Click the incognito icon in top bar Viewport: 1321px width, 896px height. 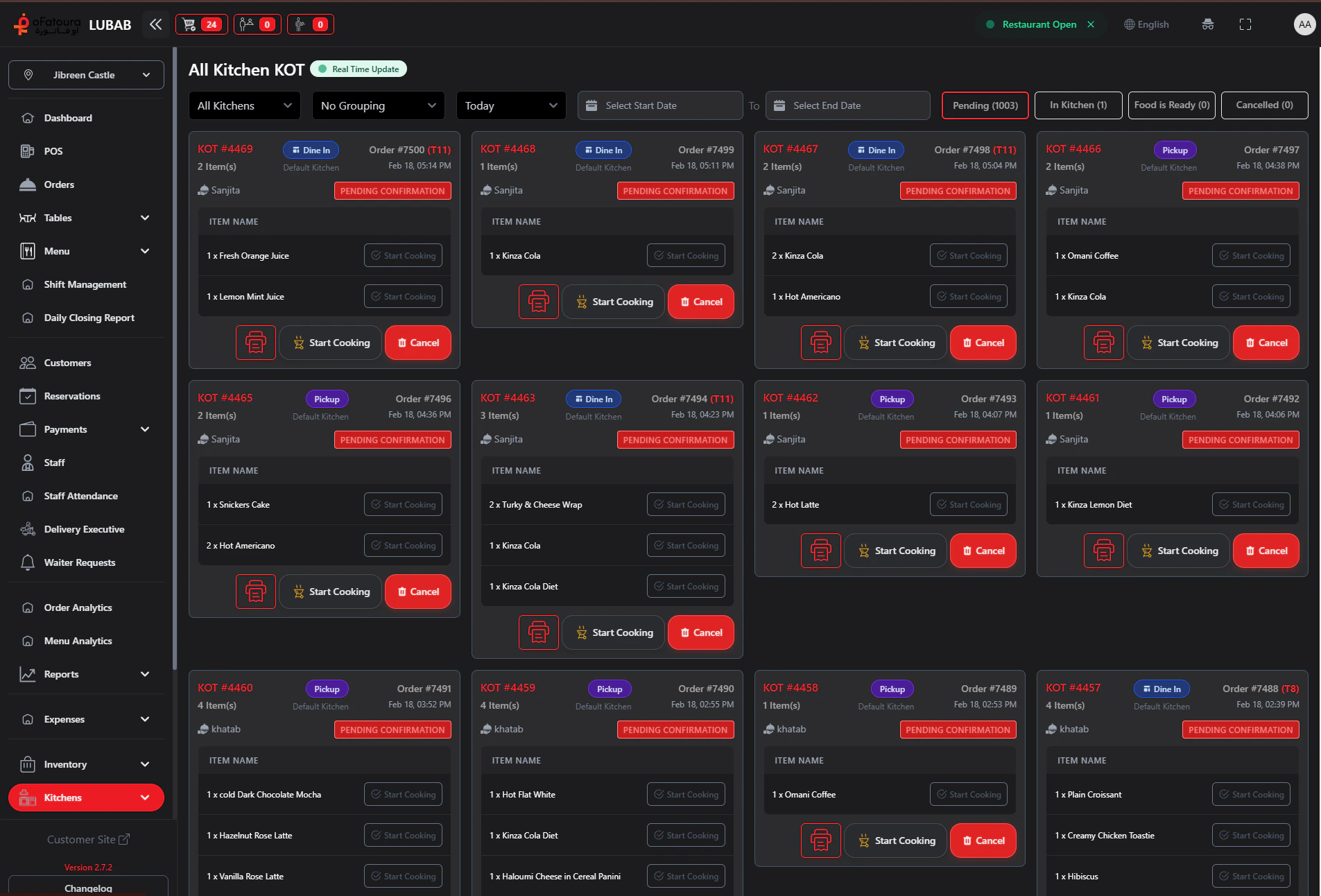coord(1208,24)
